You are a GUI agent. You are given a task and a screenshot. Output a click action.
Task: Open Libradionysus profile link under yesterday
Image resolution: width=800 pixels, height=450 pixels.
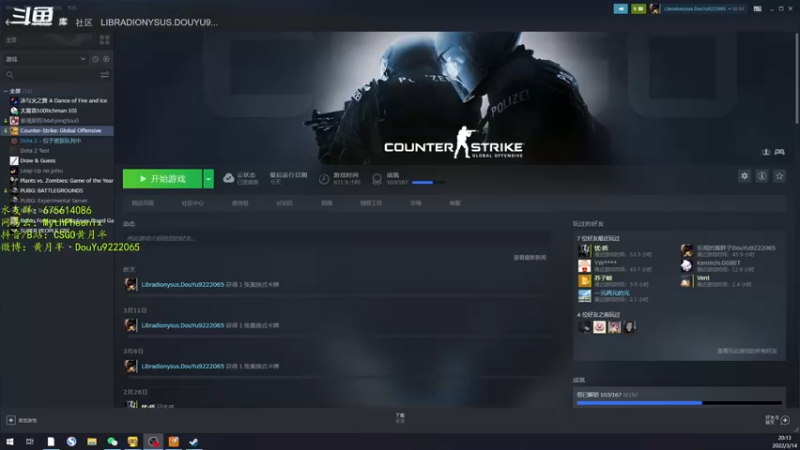(x=183, y=285)
